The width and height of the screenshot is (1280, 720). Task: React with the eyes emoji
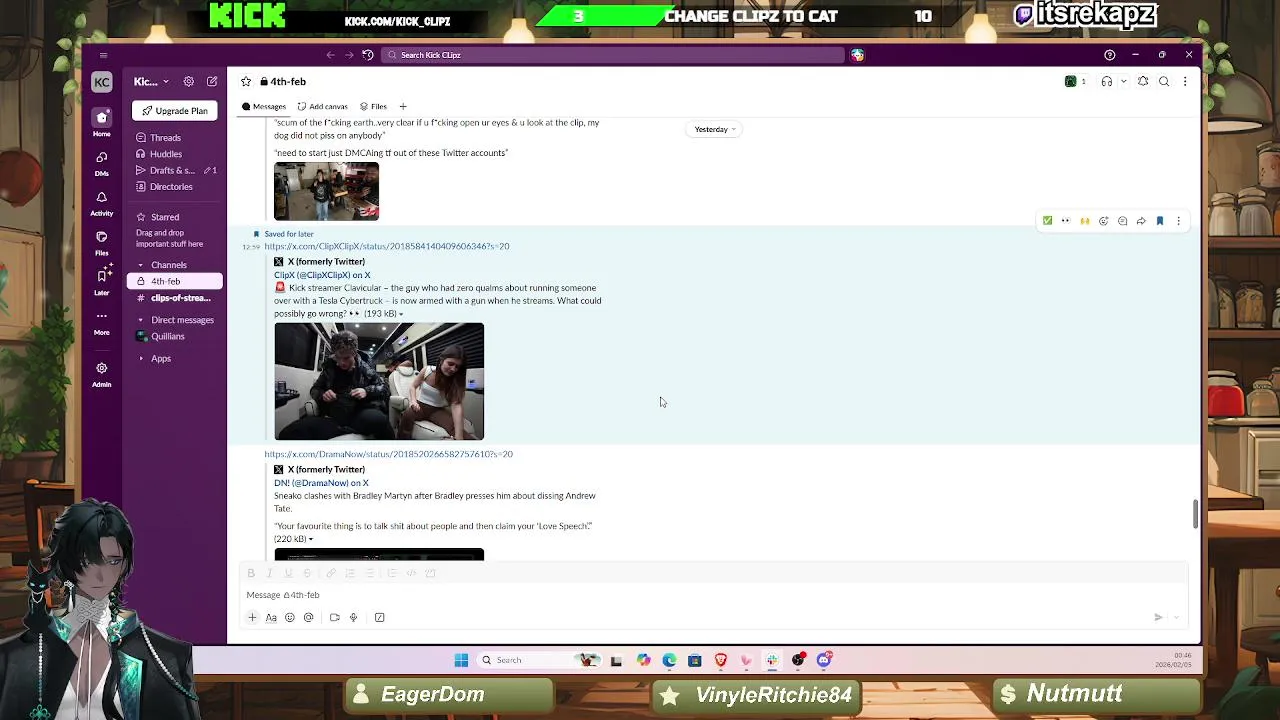click(1066, 221)
